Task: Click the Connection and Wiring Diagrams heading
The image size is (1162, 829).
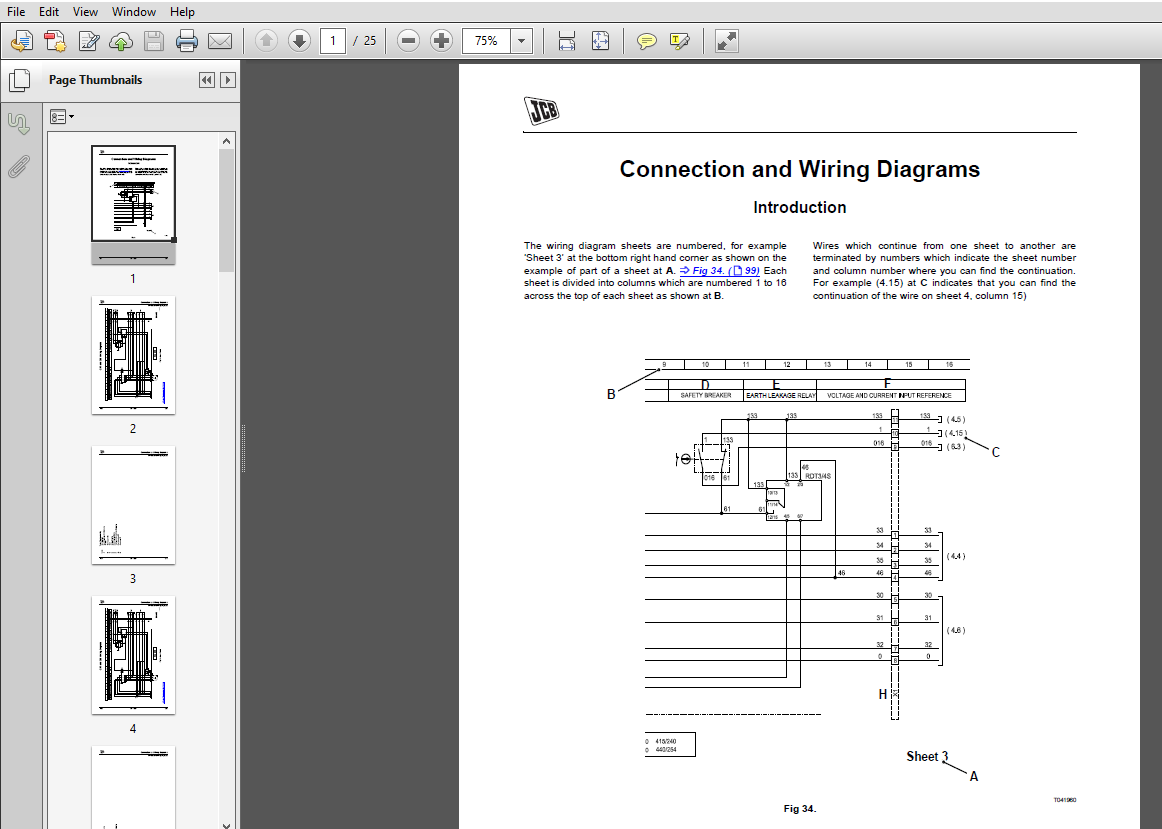Action: coord(800,170)
